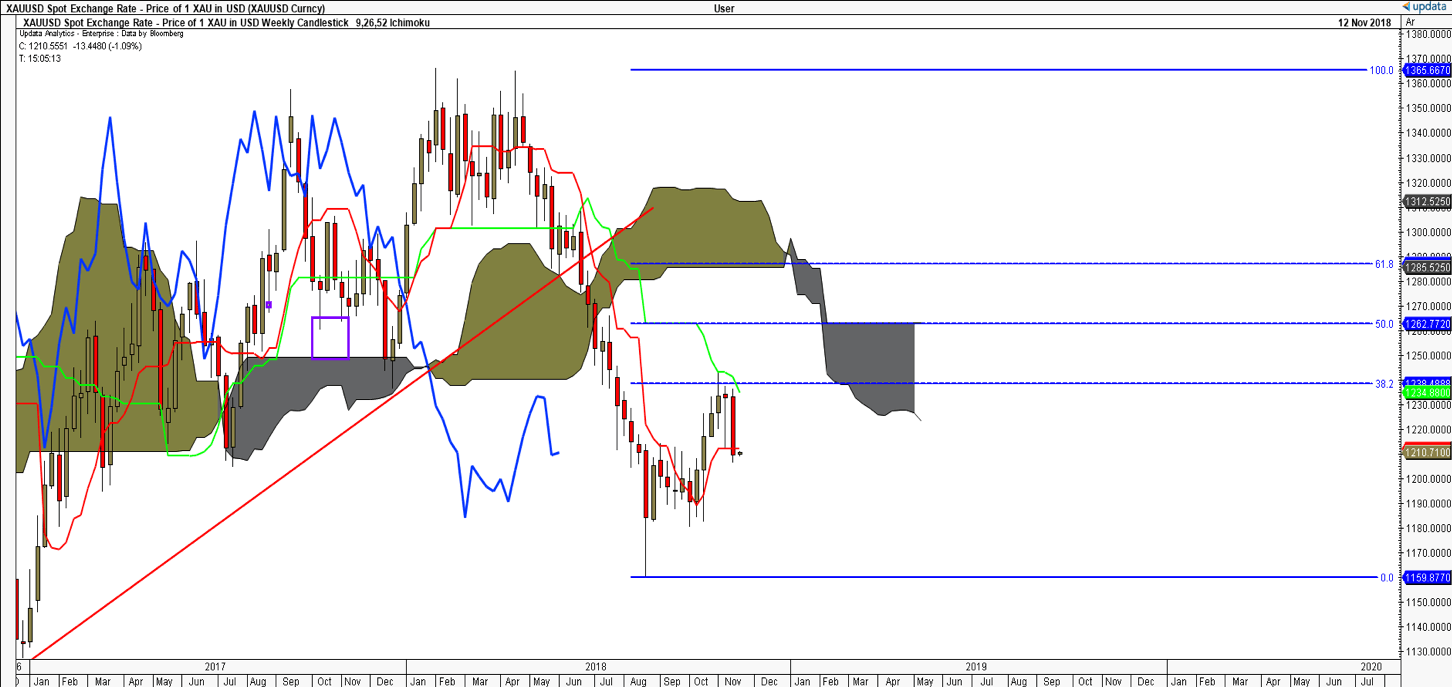1452x687 pixels.
Task: Click the 2017 year label on time axis
Action: [x=214, y=666]
